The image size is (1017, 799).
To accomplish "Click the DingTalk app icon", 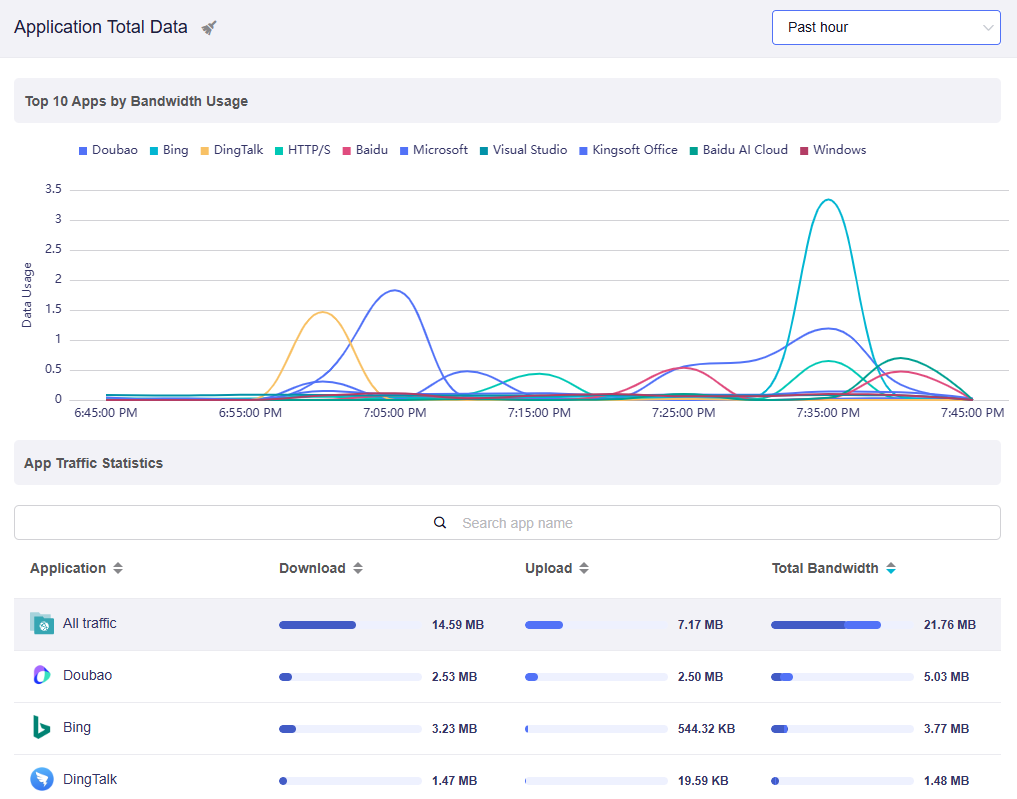I will point(42,779).
